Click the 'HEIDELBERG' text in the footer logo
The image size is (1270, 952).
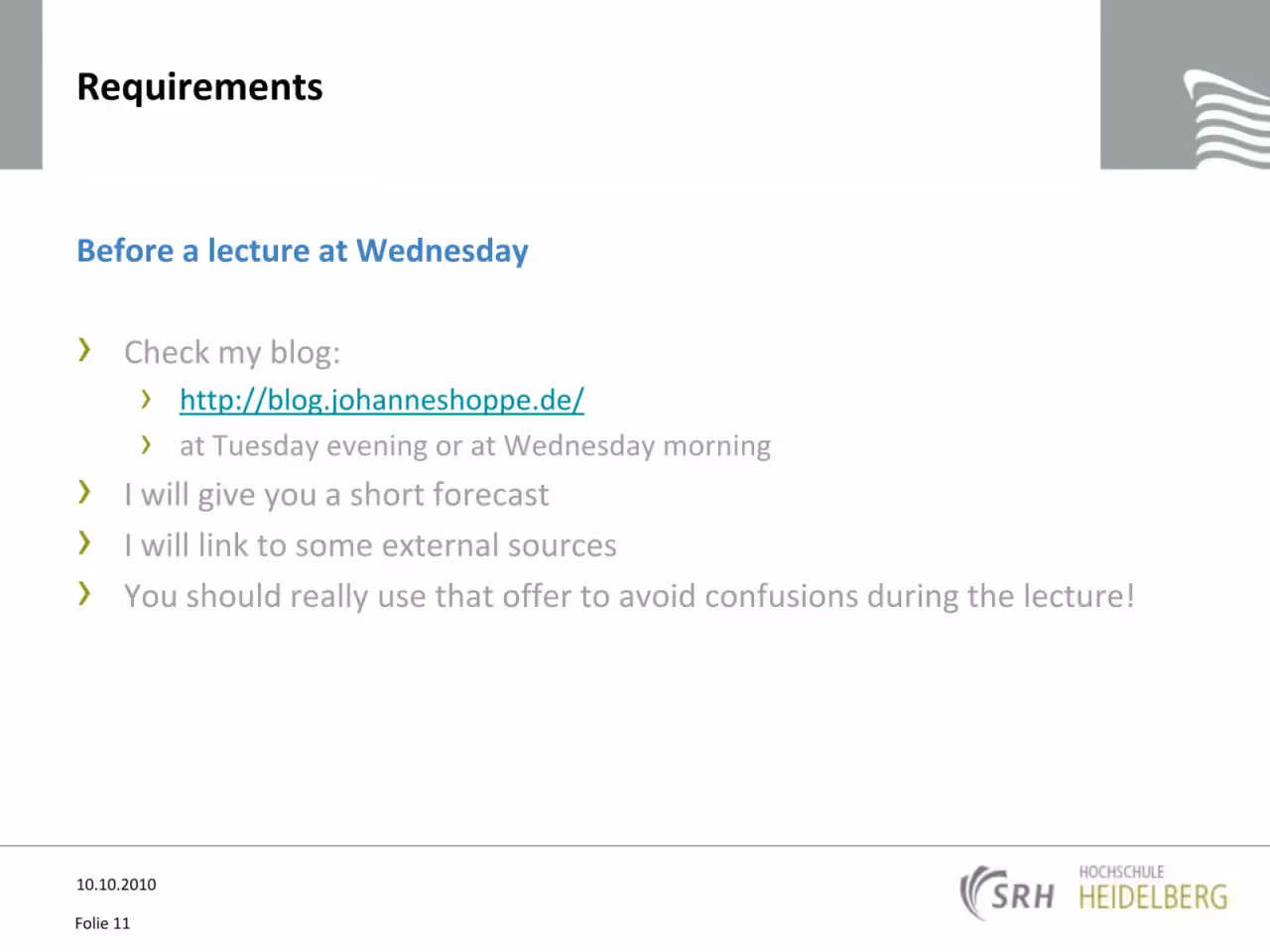1154,898
